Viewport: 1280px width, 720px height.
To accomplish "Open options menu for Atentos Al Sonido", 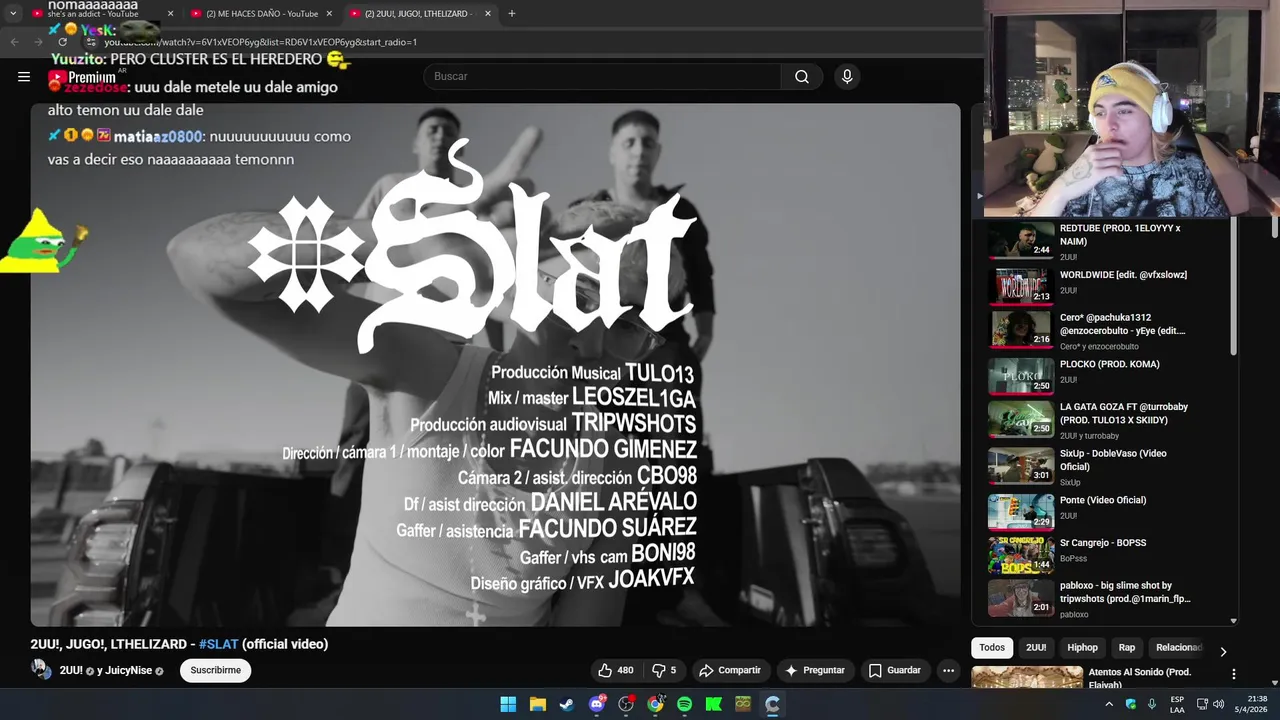I will coord(1233,674).
